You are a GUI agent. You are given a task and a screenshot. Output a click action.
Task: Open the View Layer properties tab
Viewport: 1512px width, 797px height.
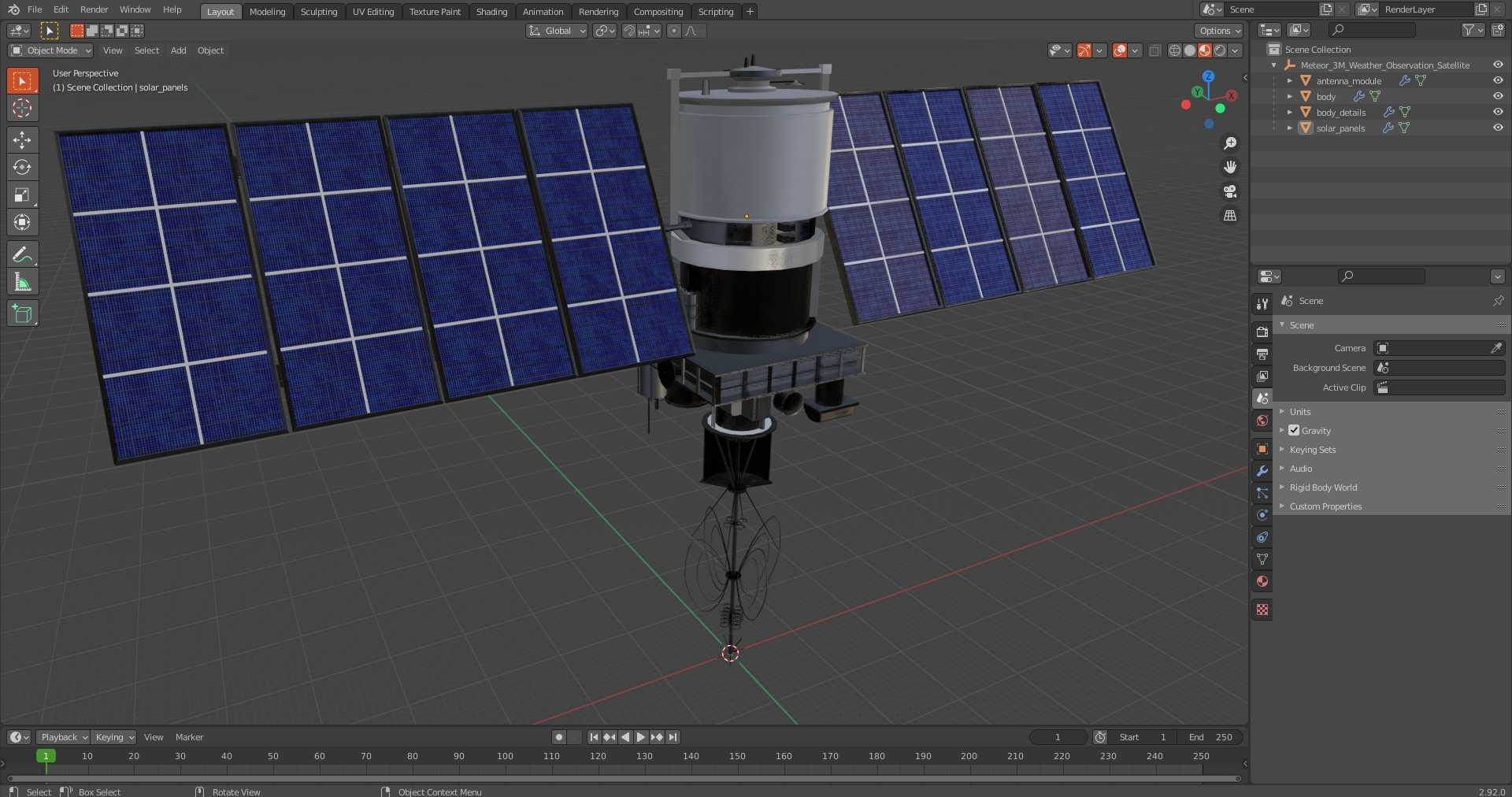(x=1262, y=376)
